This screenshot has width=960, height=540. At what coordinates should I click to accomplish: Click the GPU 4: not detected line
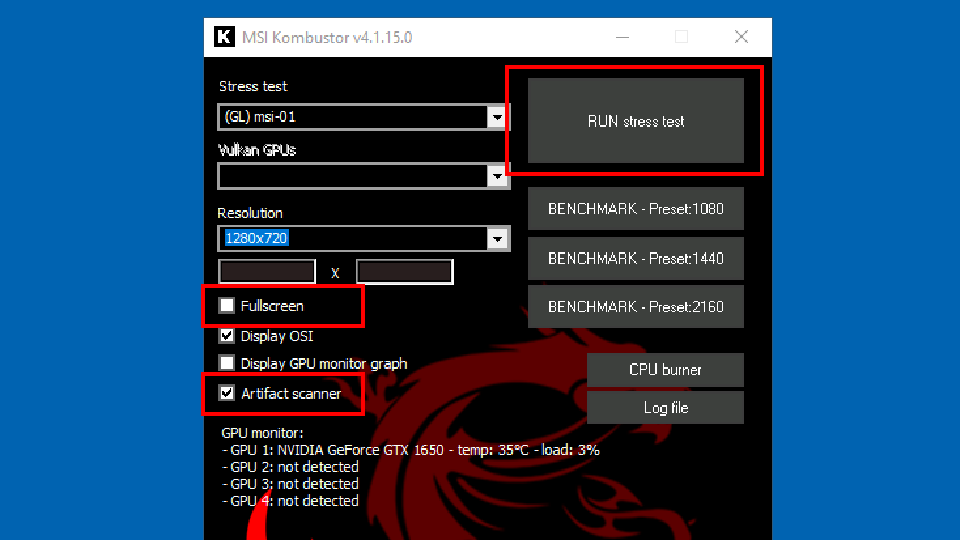click(x=290, y=501)
